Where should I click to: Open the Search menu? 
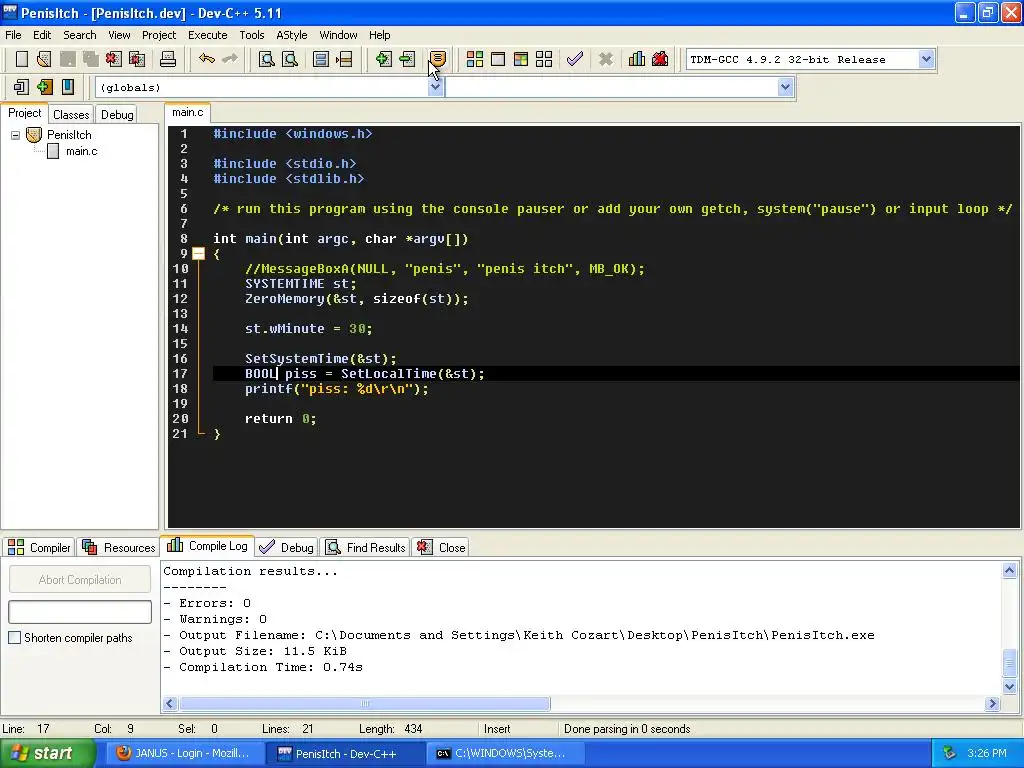tap(80, 35)
